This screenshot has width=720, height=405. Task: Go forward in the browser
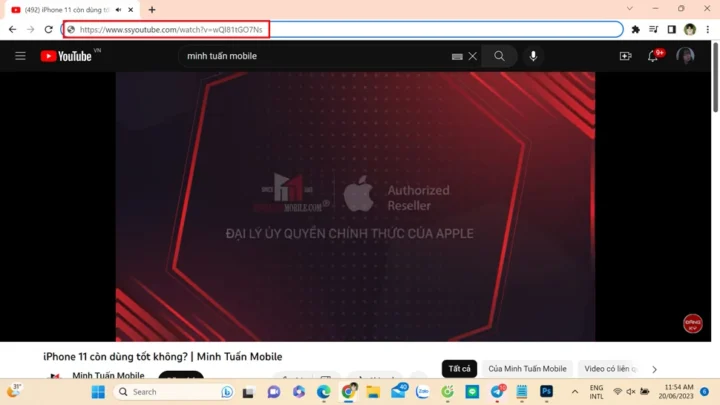(30, 29)
